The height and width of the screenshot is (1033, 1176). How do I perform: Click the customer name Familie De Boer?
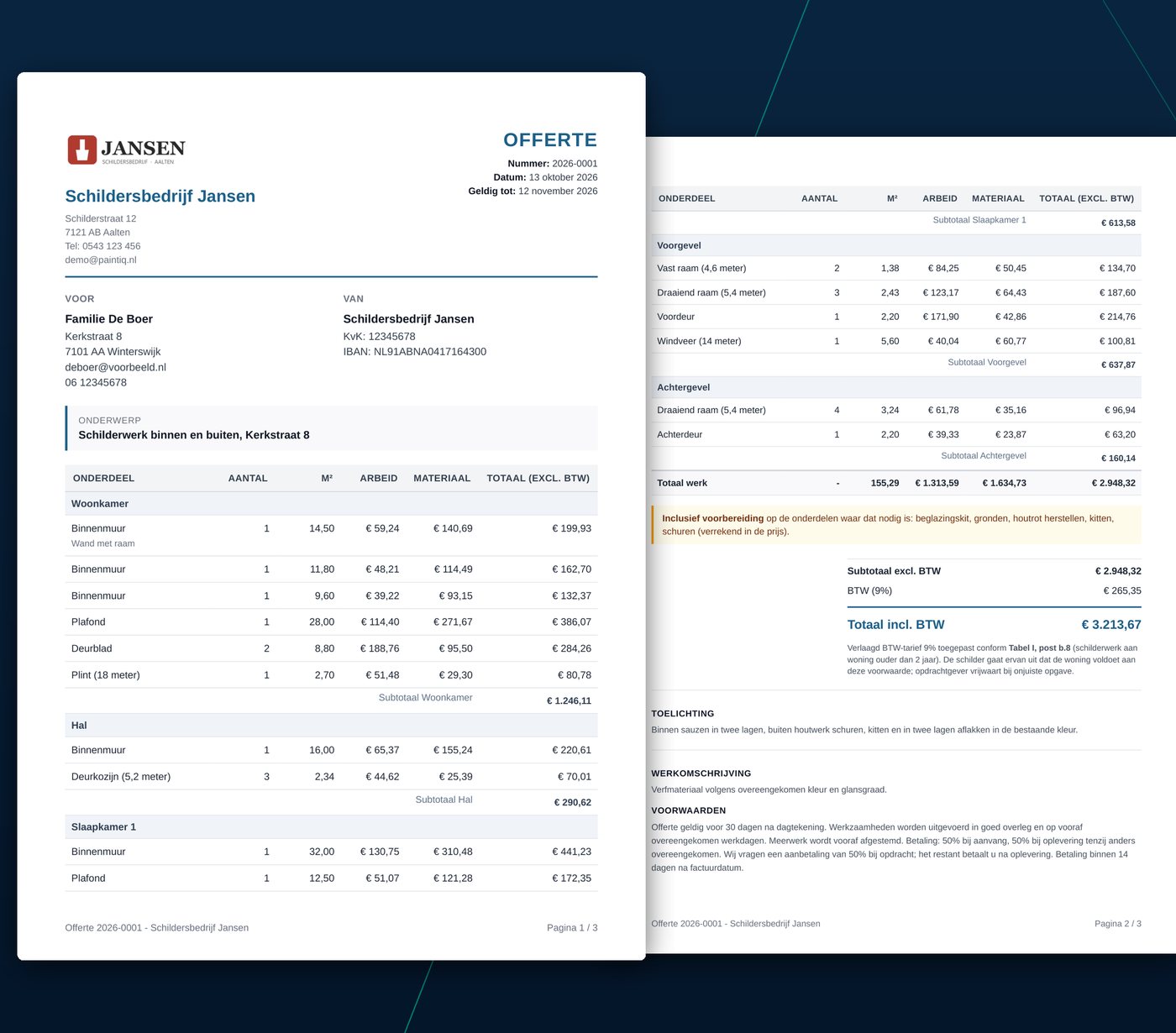pyautogui.click(x=109, y=319)
